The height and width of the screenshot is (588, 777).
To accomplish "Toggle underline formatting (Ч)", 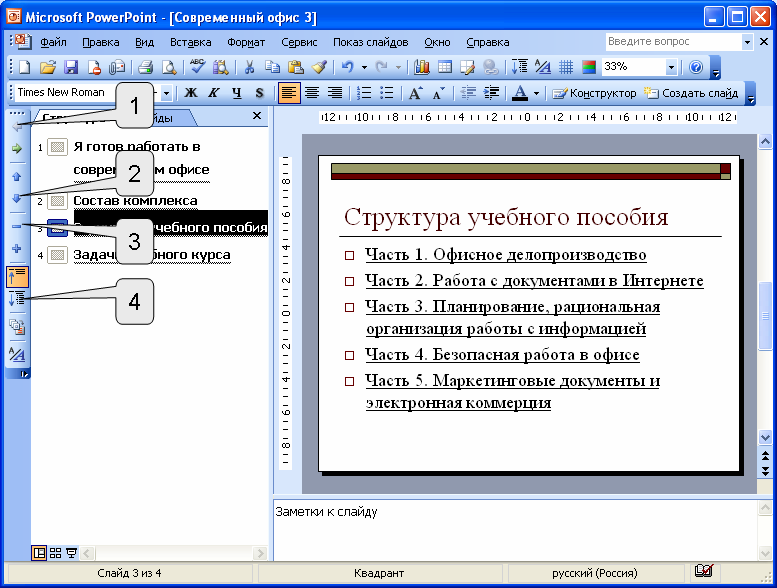I will (237, 93).
